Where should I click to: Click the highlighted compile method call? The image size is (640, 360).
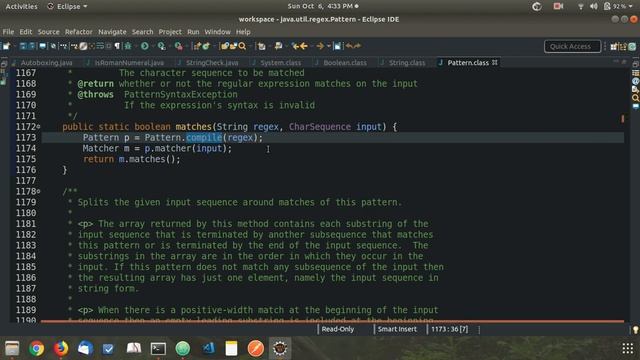204,138
